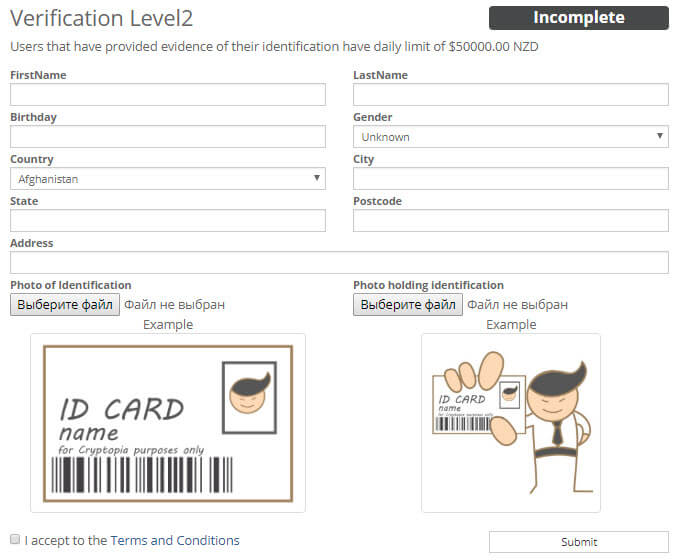This screenshot has height=560, width=675.
Task: Open the Gender dropdown
Action: coord(510,137)
